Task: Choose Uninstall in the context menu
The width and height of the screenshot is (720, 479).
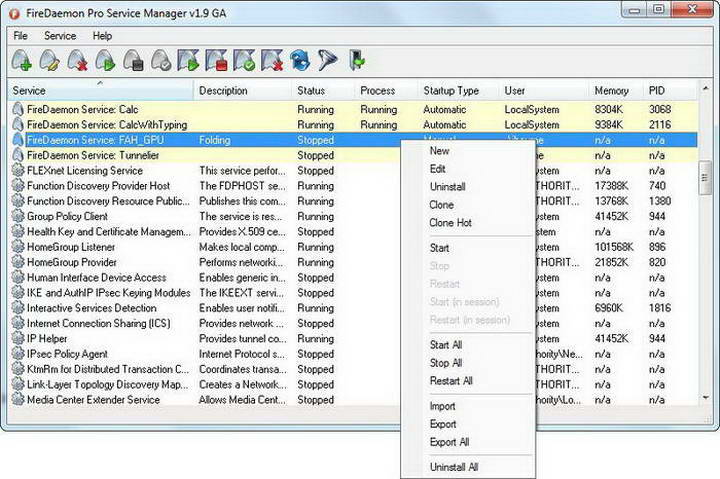Action: pyautogui.click(x=468, y=186)
